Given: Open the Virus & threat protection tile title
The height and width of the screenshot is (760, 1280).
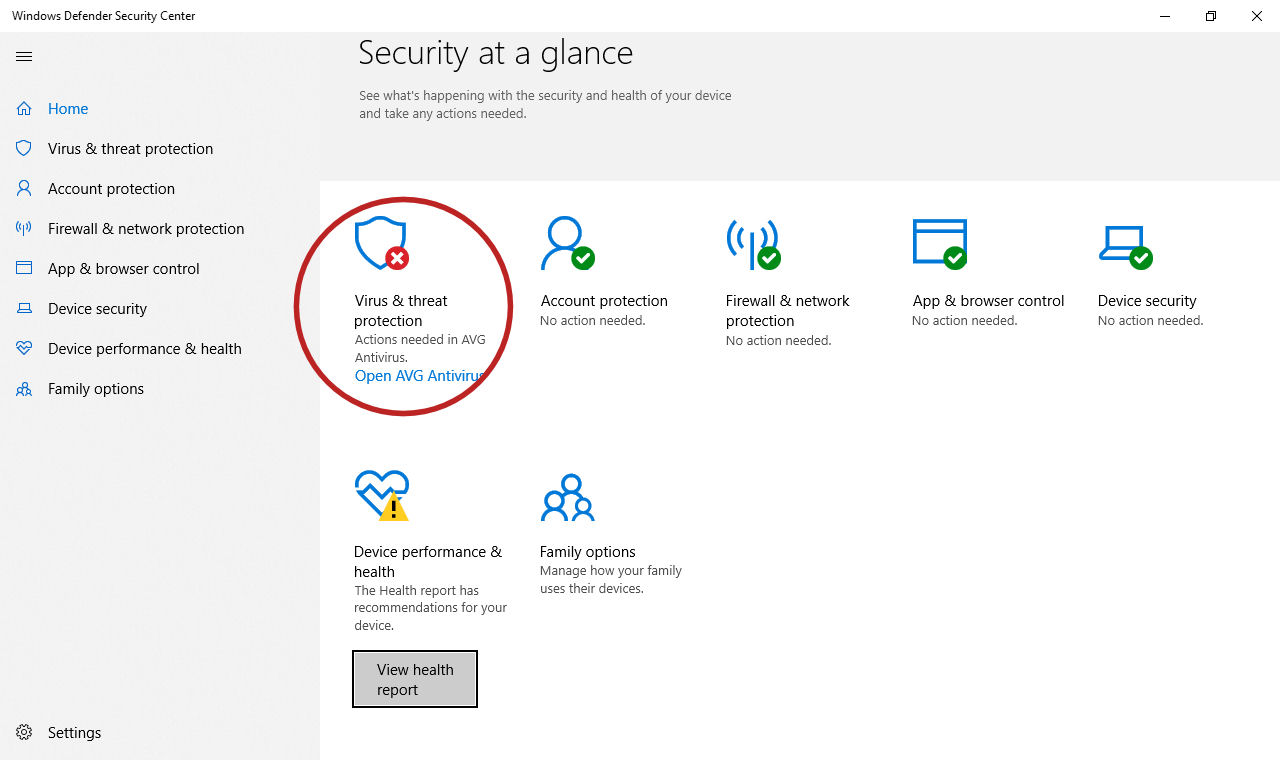Looking at the screenshot, I should pos(401,310).
